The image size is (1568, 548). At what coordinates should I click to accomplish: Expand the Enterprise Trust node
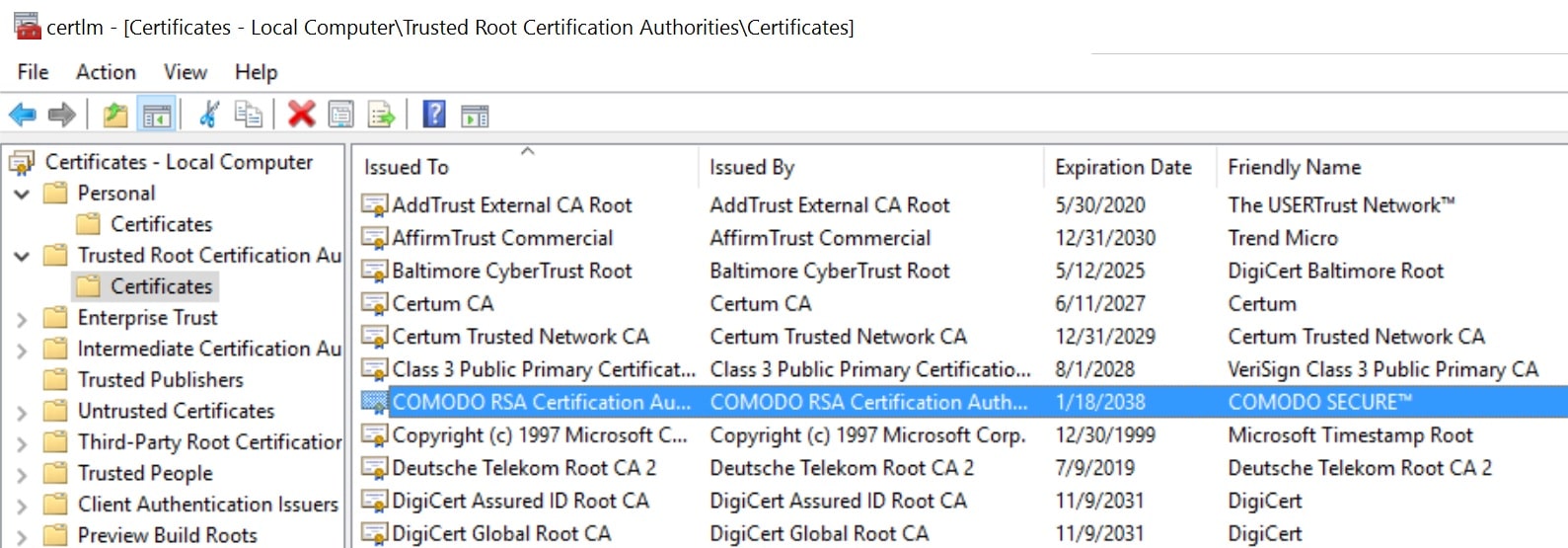coord(22,319)
